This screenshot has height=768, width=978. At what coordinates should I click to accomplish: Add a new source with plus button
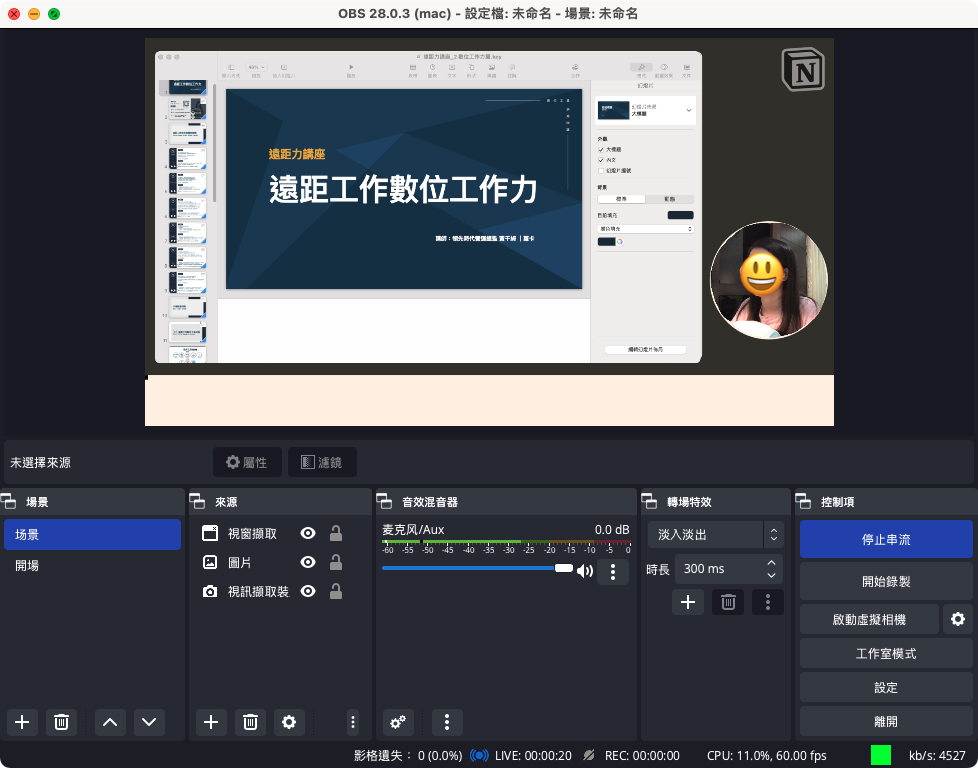(211, 722)
